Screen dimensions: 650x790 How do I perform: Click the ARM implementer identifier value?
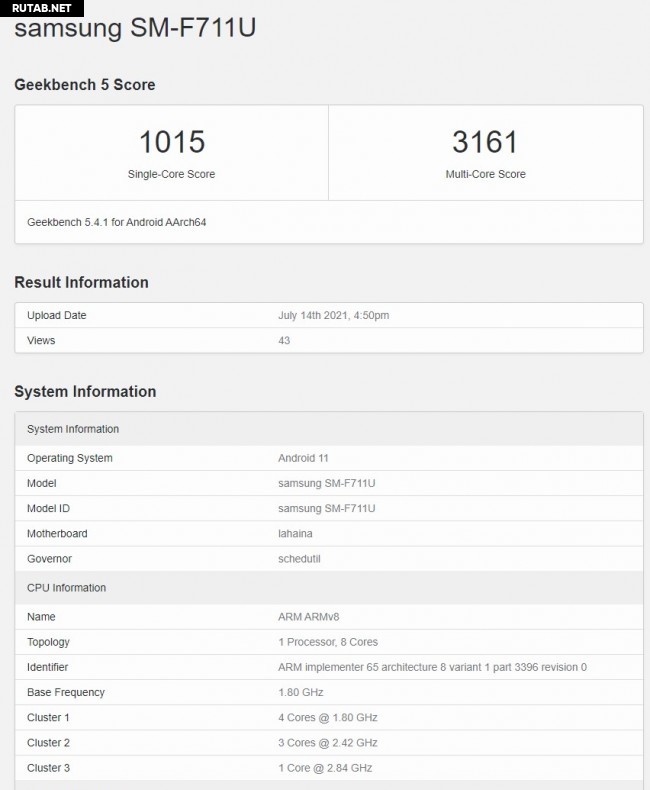pos(432,667)
